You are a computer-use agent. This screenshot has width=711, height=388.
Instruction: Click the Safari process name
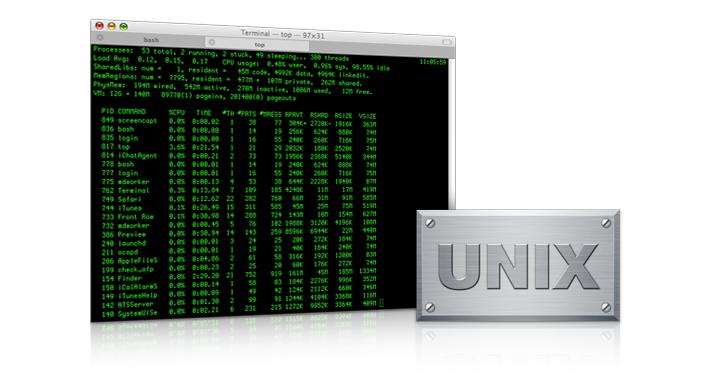click(129, 199)
